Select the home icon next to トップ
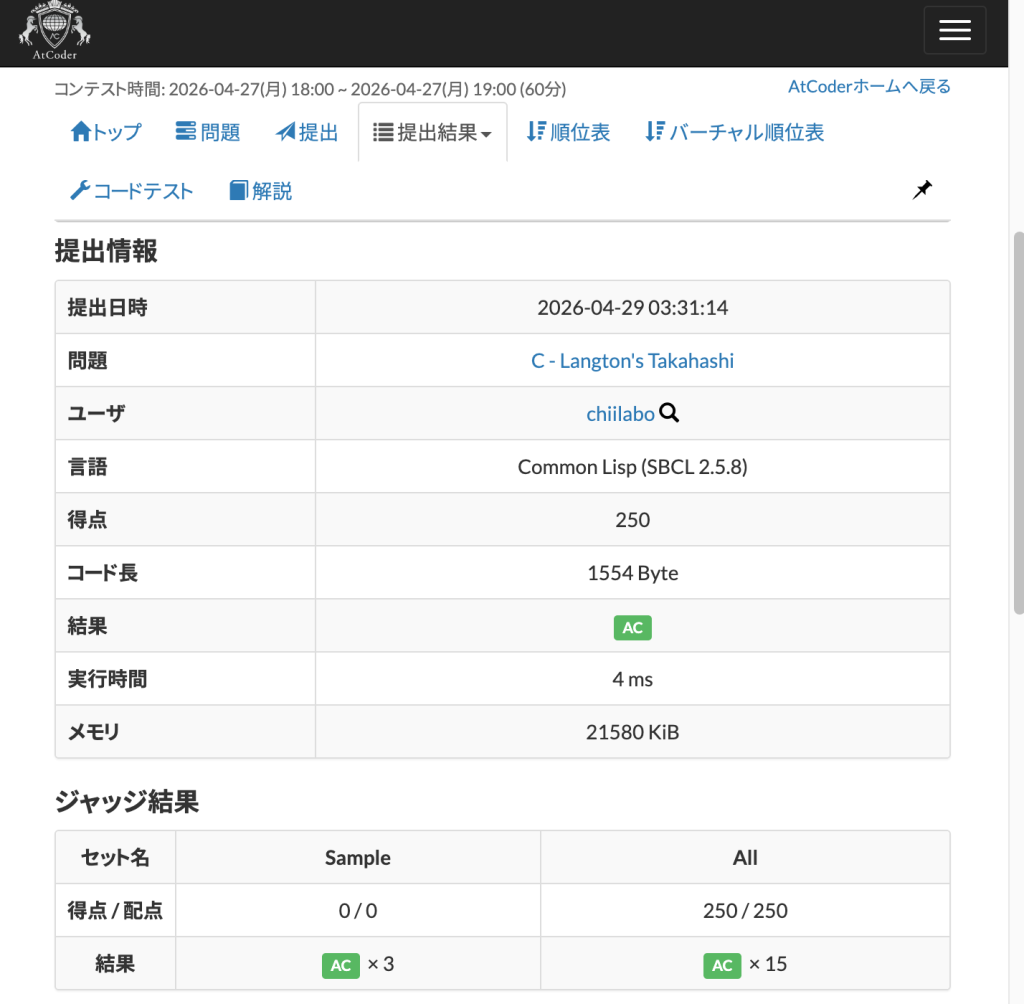The height and width of the screenshot is (1004, 1024). (x=80, y=131)
